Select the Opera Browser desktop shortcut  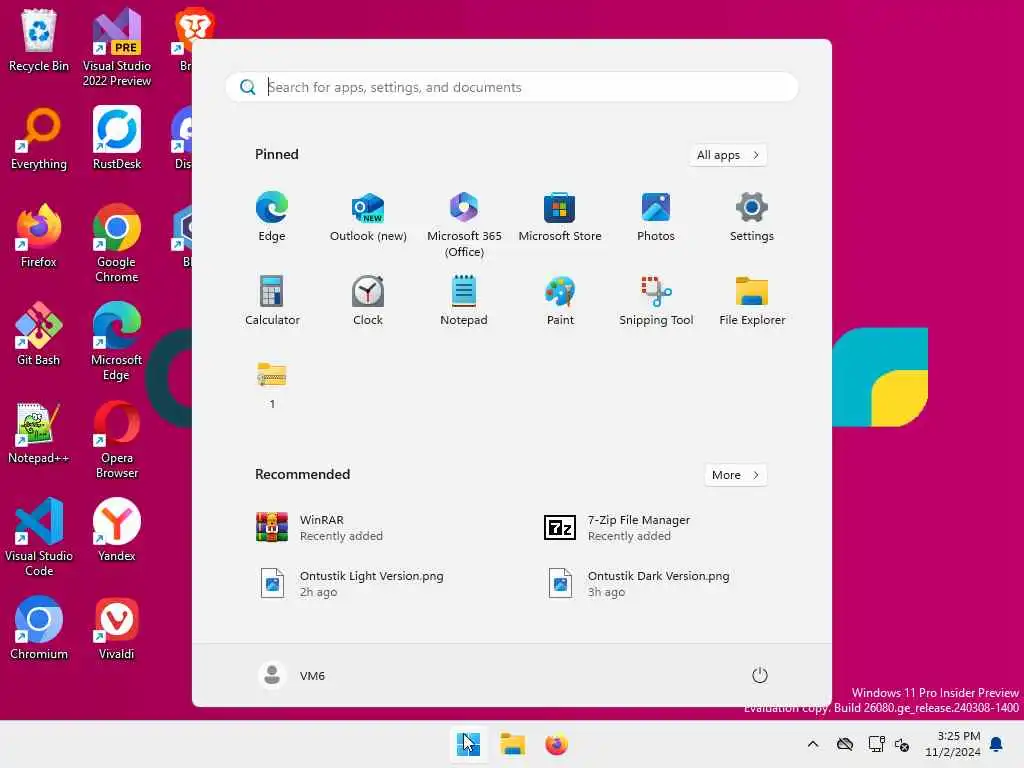(117, 439)
